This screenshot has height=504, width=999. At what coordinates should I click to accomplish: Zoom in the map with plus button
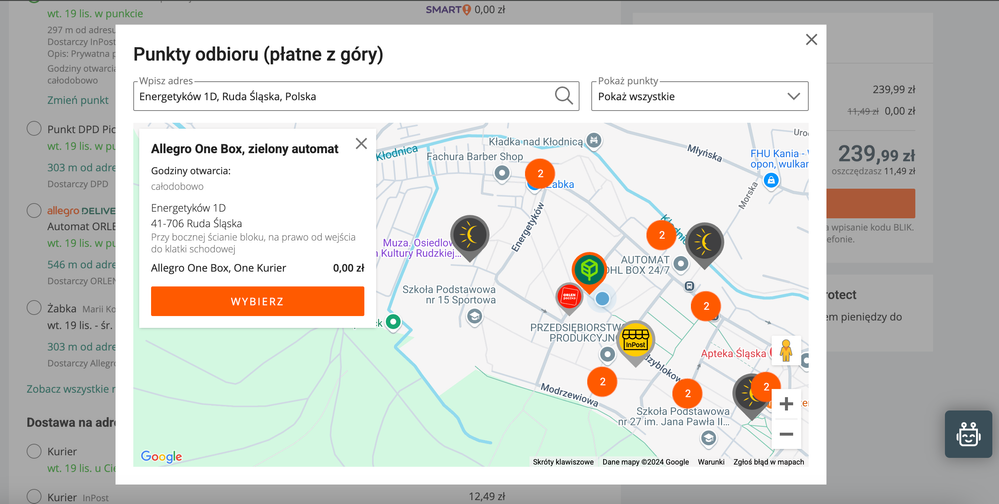pyautogui.click(x=786, y=403)
